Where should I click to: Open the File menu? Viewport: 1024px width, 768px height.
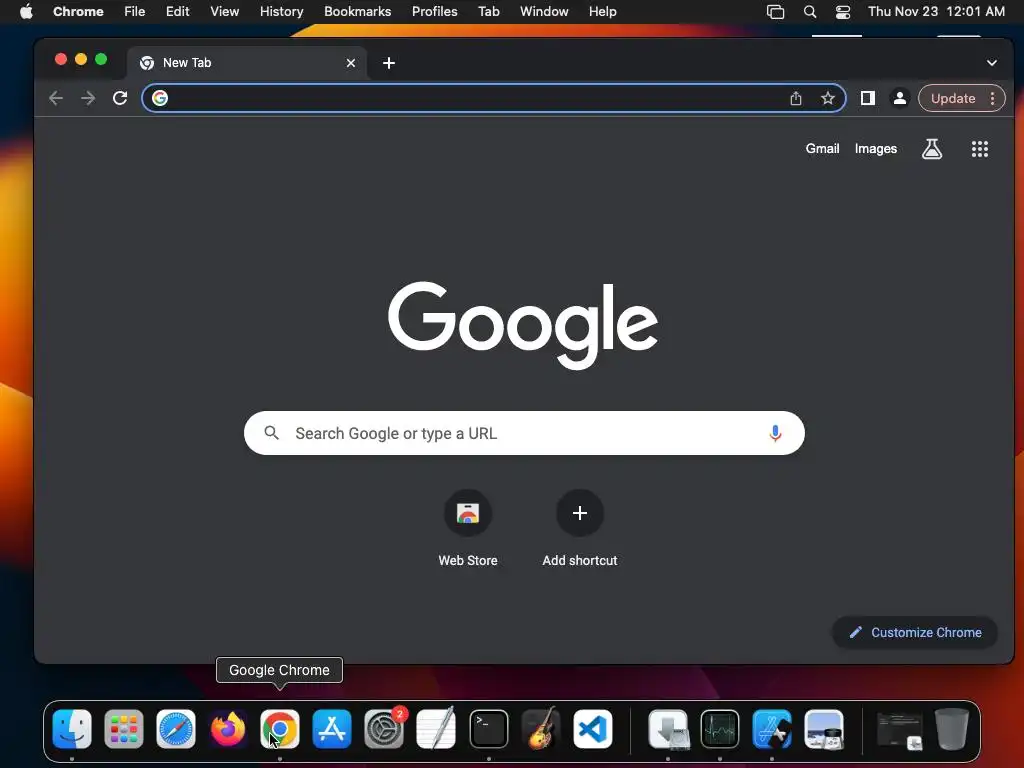coord(135,11)
